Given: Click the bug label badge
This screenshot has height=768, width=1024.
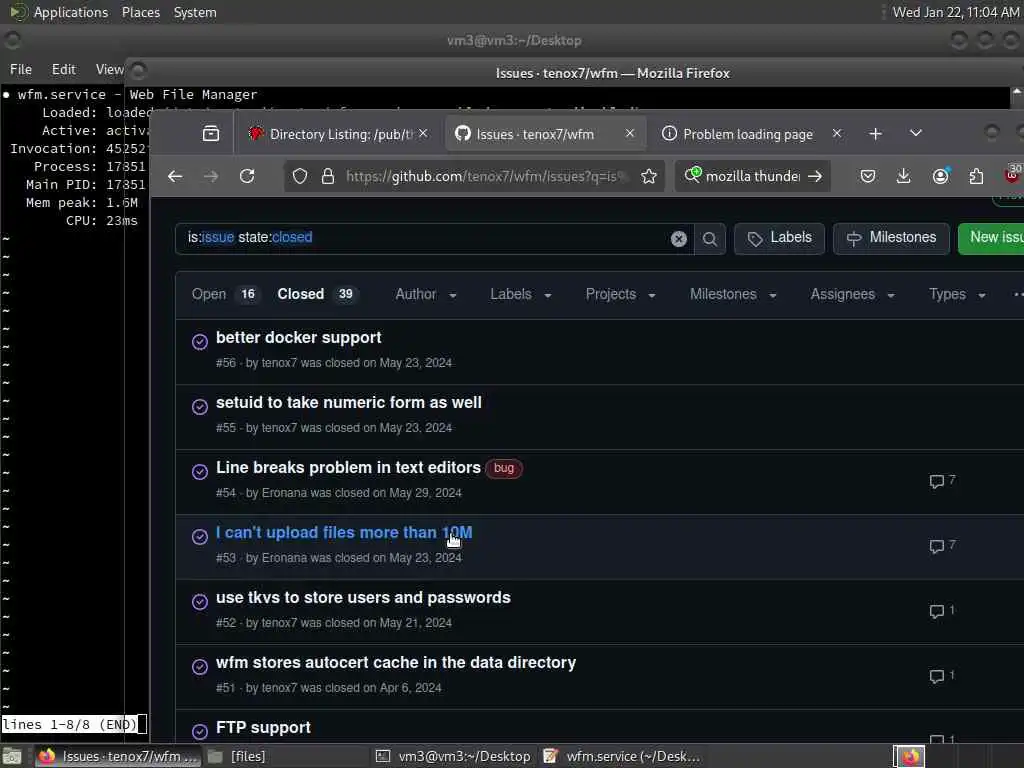Looking at the screenshot, I should 504,468.
